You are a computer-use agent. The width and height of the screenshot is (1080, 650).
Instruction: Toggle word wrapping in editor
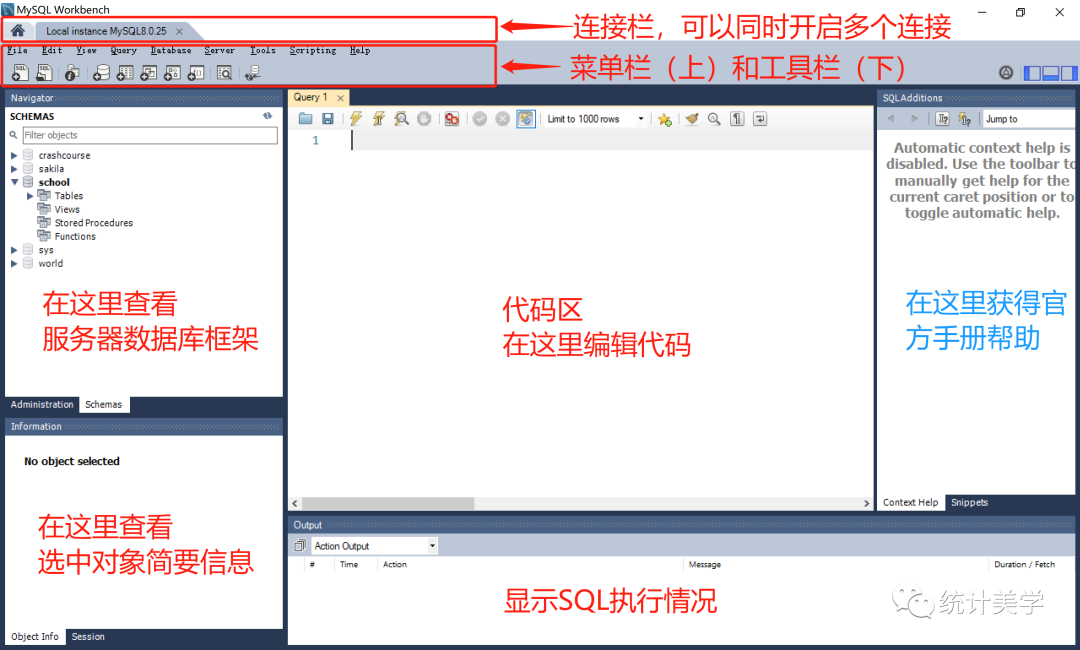760,119
